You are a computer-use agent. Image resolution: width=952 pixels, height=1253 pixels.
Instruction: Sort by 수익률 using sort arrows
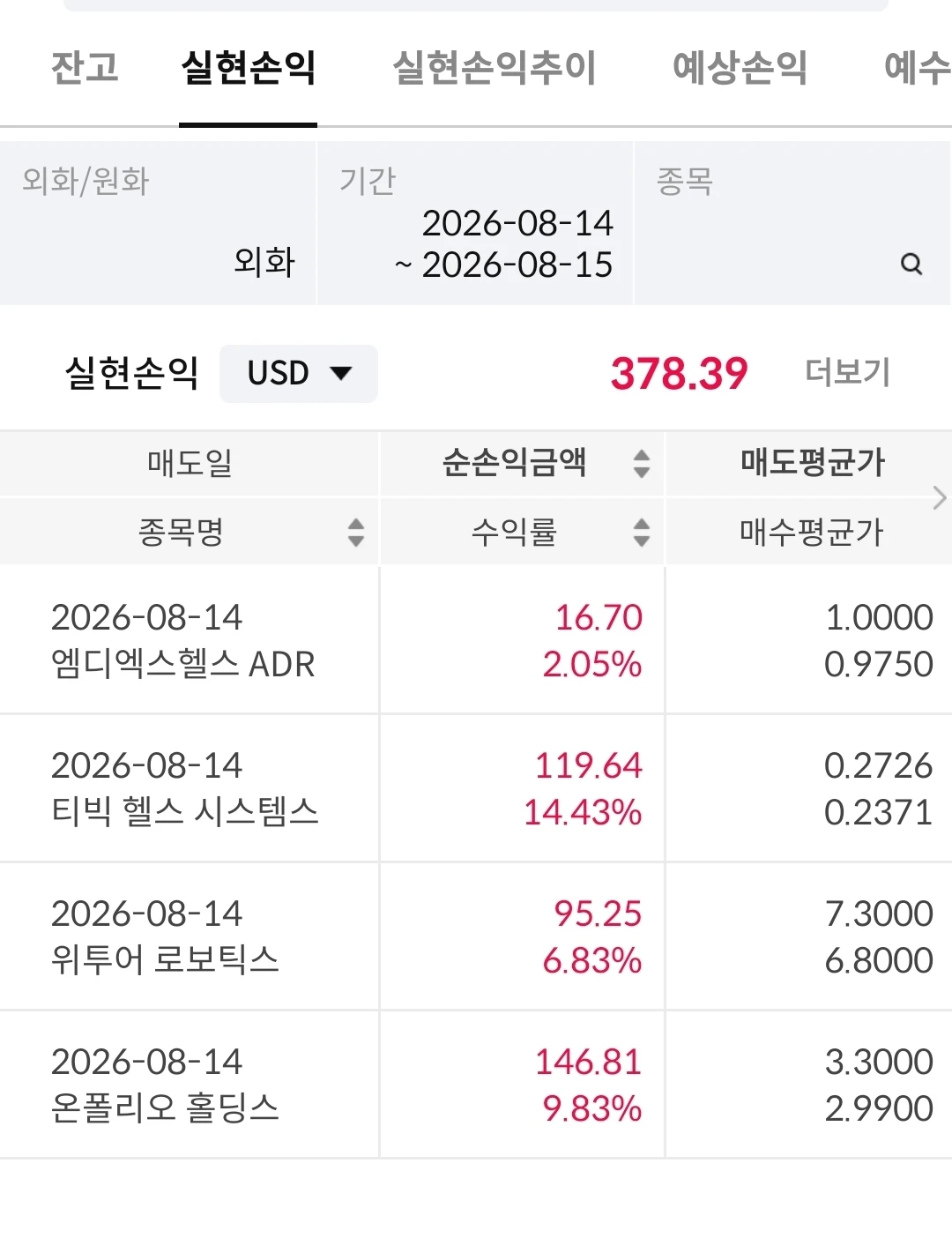[642, 533]
